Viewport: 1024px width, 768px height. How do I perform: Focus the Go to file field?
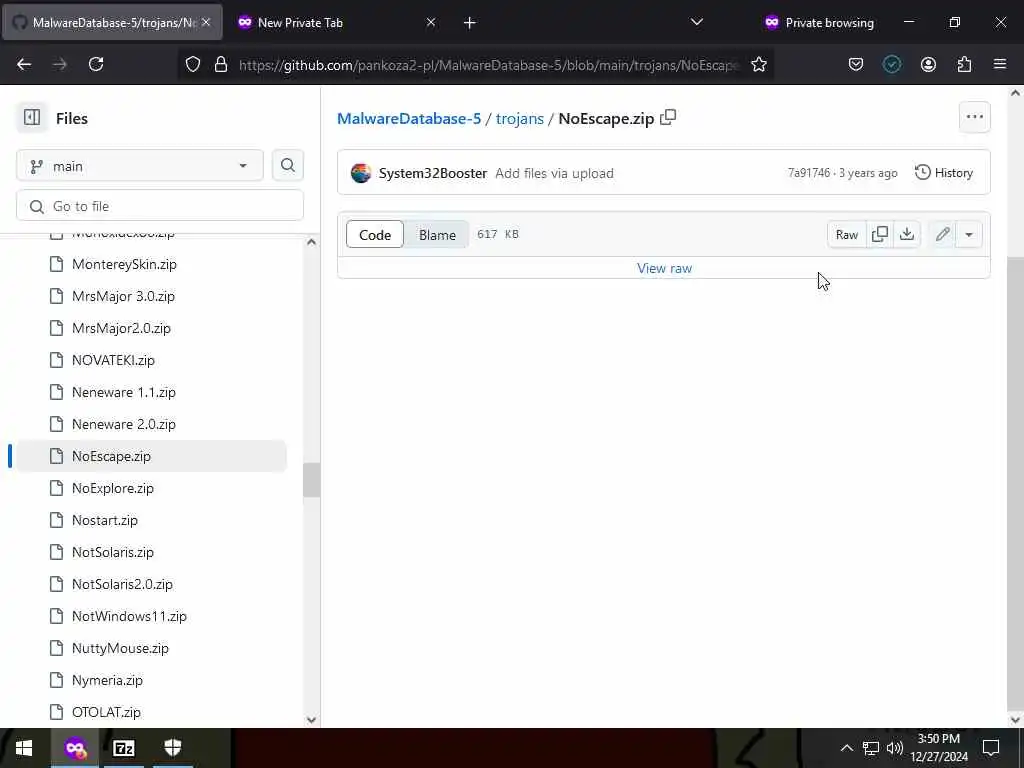click(160, 206)
